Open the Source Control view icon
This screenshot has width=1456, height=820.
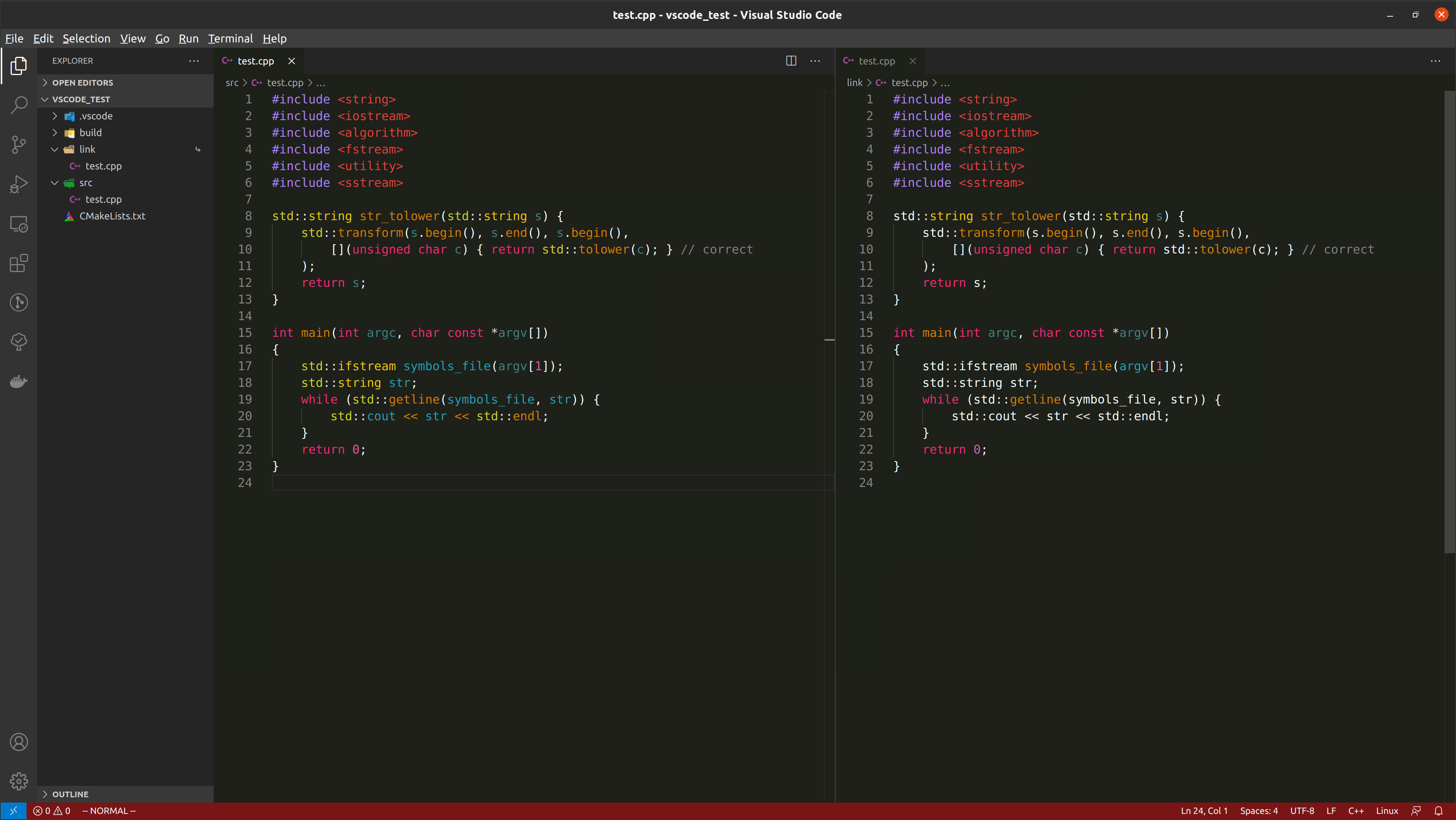click(x=19, y=144)
